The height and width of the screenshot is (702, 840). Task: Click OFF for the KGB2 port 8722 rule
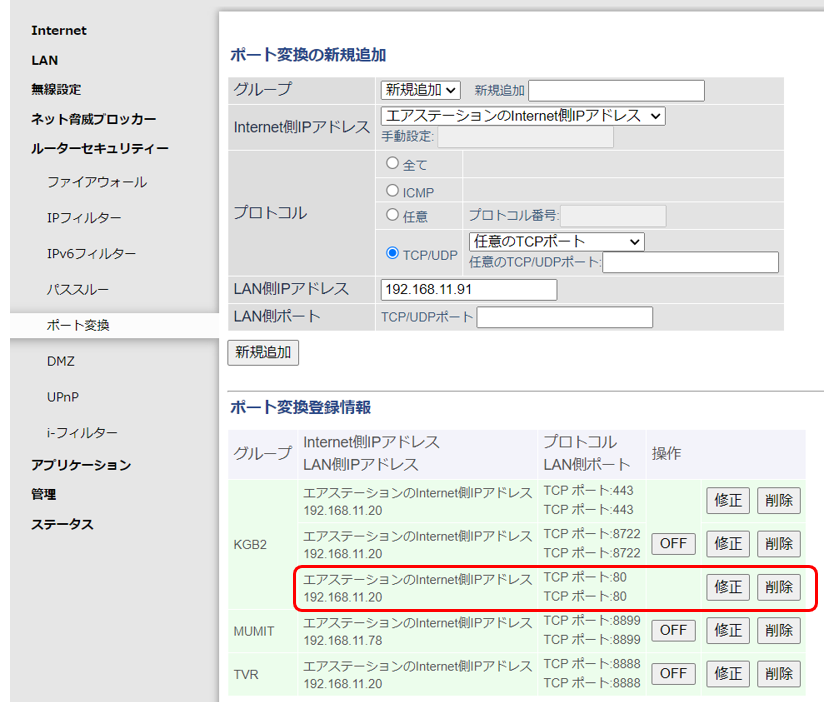(x=673, y=544)
